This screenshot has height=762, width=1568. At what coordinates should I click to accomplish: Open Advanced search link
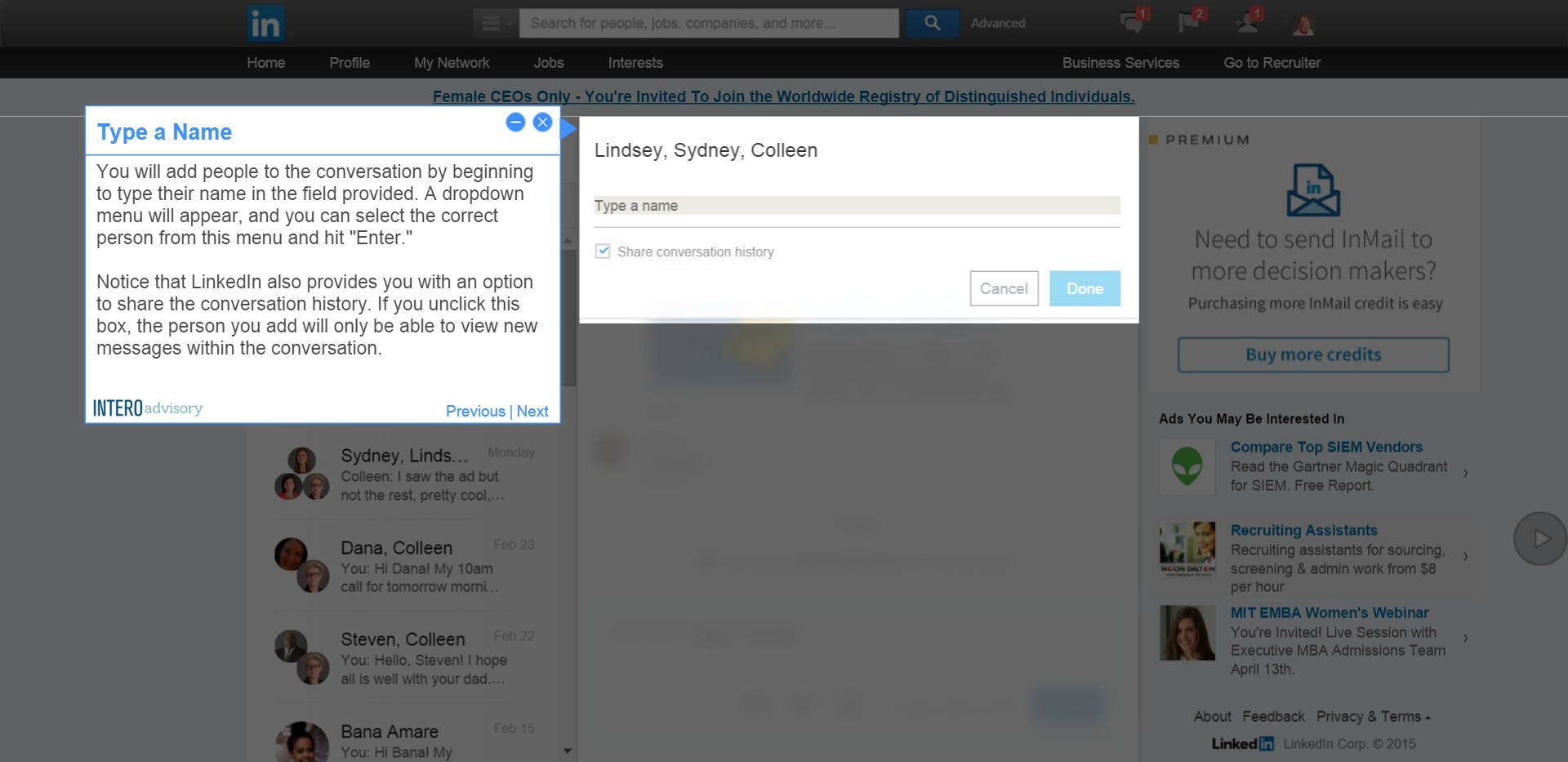tap(997, 23)
